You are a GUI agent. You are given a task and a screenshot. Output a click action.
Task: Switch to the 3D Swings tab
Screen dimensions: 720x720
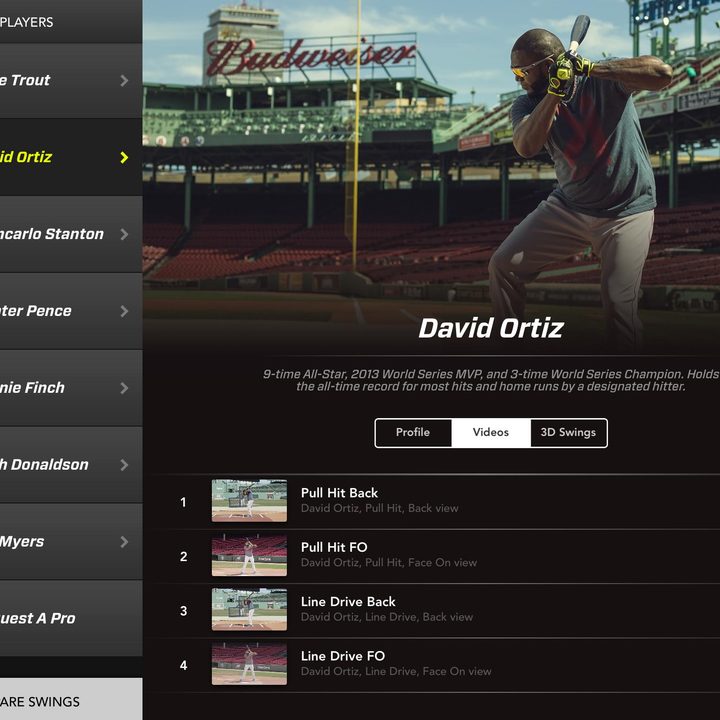(568, 433)
